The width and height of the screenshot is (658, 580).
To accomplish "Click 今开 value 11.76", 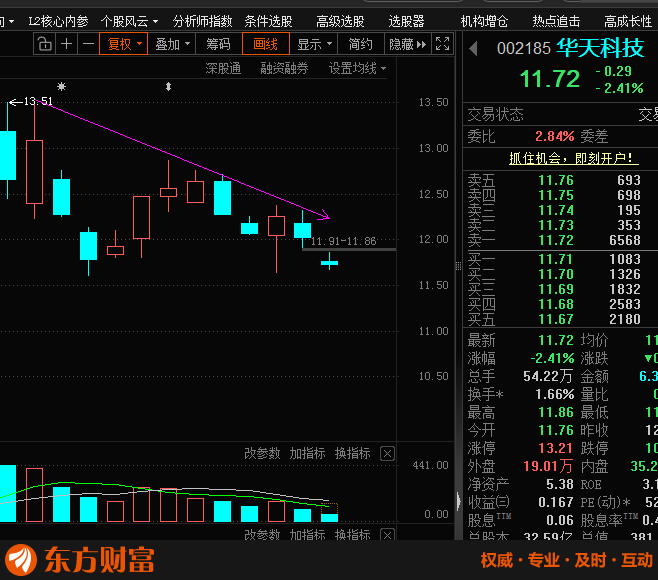I will coord(556,431).
